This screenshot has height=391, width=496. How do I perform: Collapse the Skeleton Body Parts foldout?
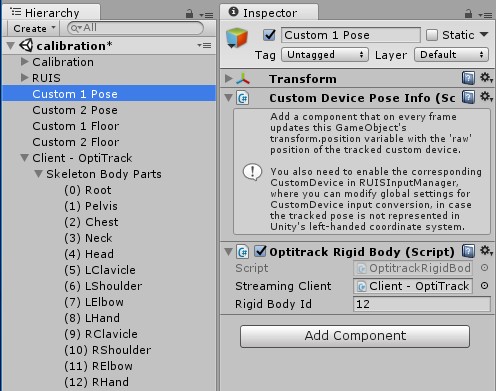click(x=39, y=174)
